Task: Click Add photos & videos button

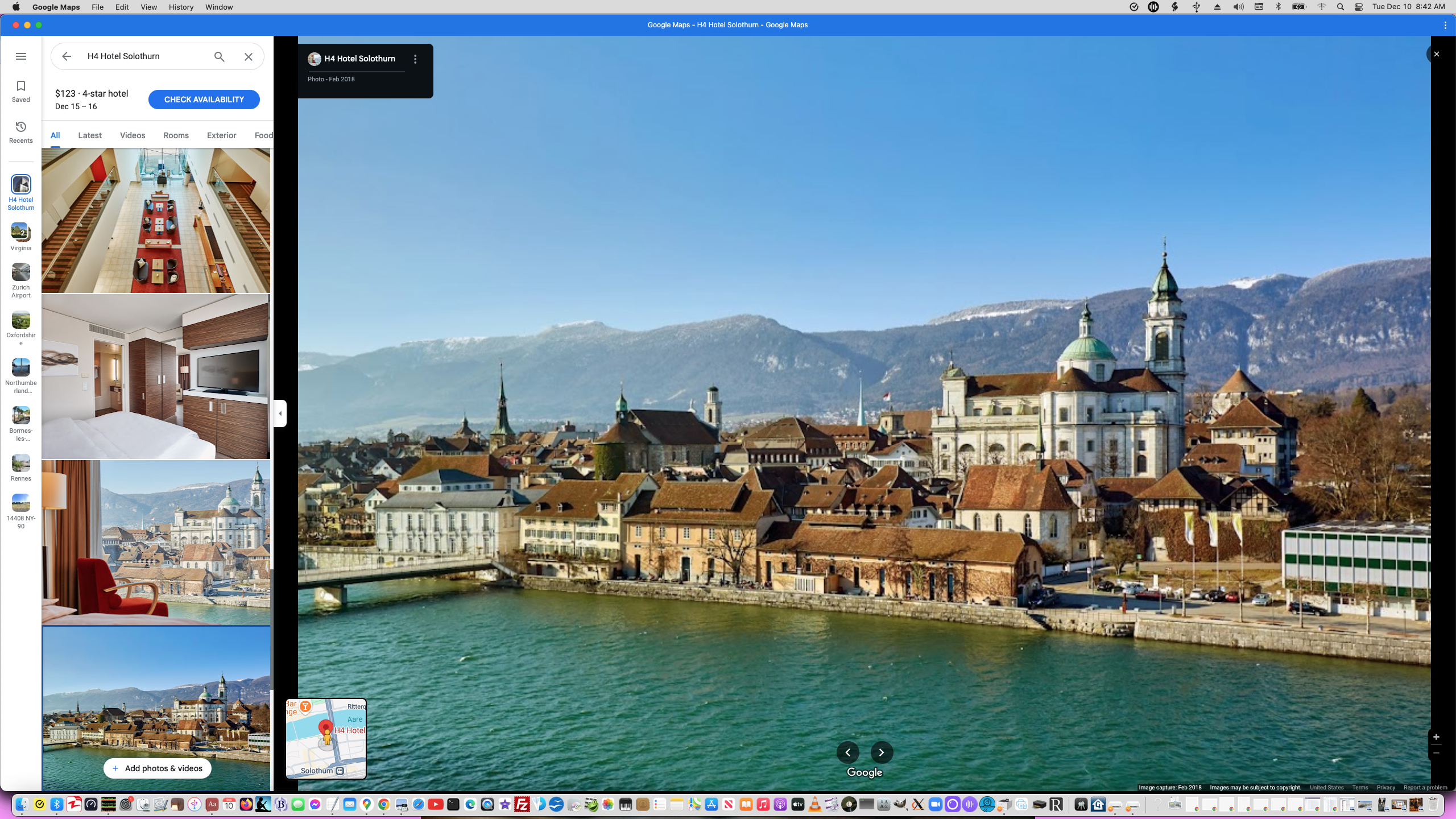Action: (157, 768)
